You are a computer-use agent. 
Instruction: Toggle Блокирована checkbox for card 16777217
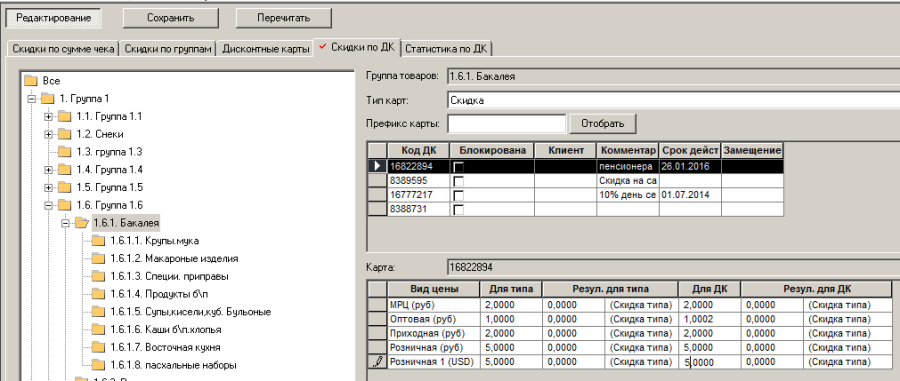tap(459, 196)
